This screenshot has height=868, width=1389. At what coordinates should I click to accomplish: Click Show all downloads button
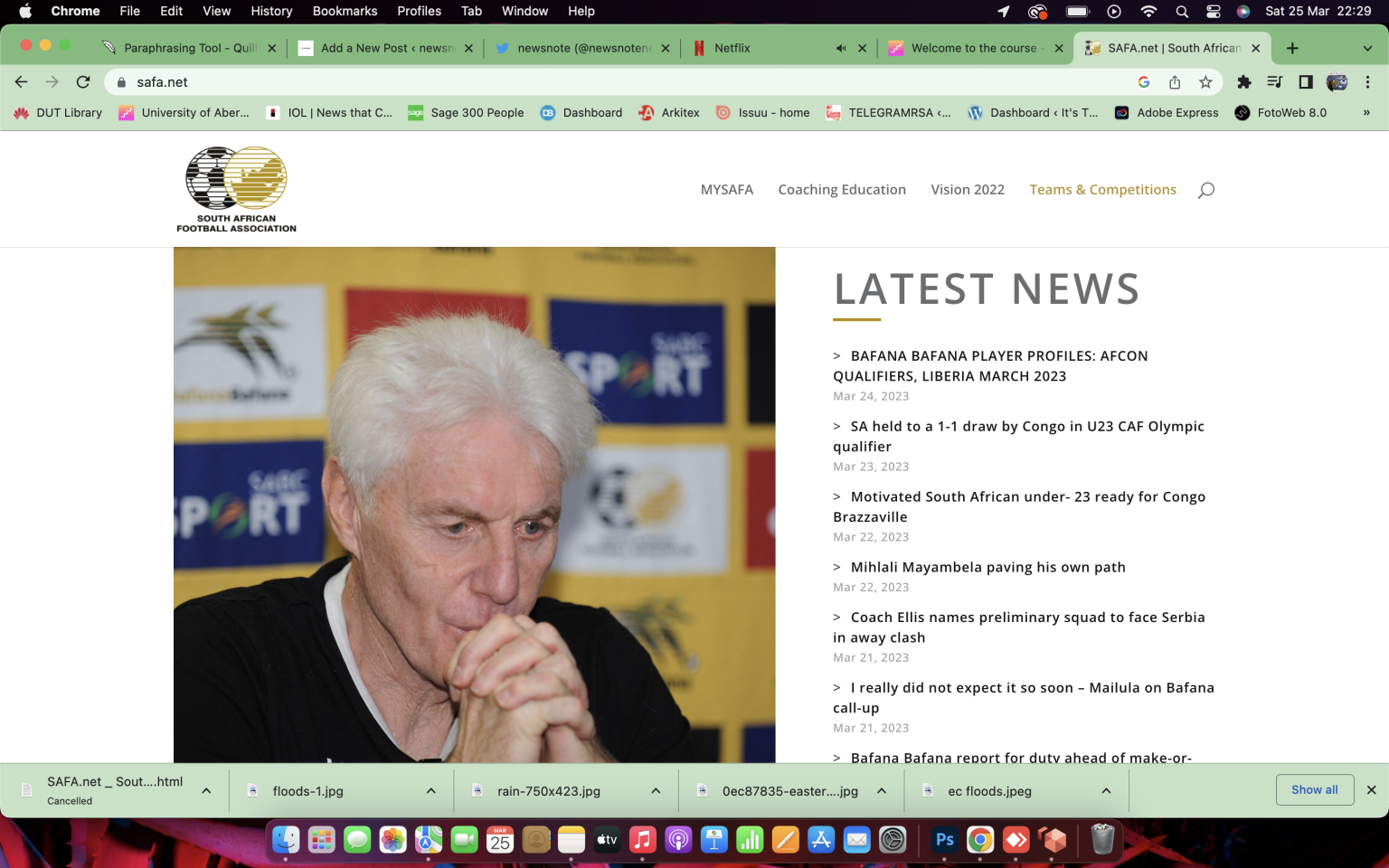point(1314,789)
